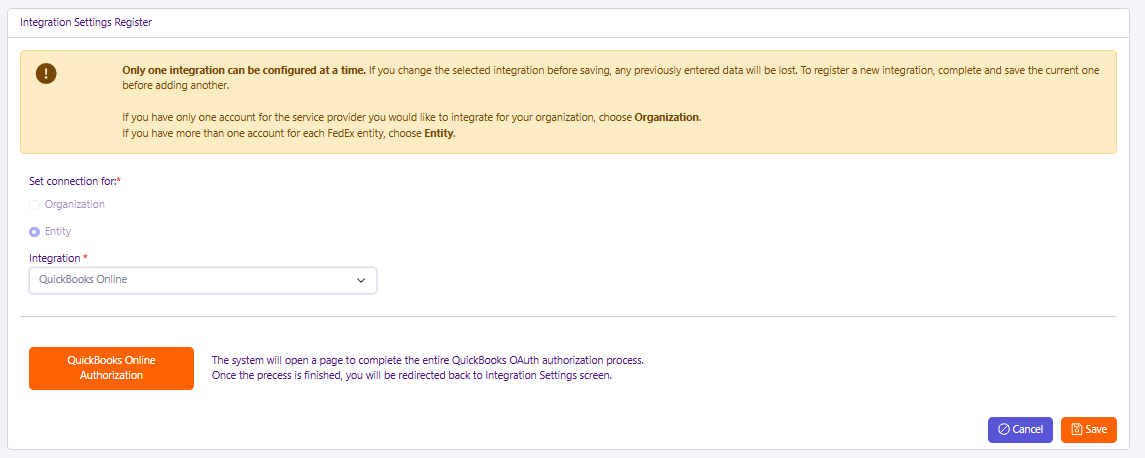Click the Integration Settings Register heading

pos(86,23)
